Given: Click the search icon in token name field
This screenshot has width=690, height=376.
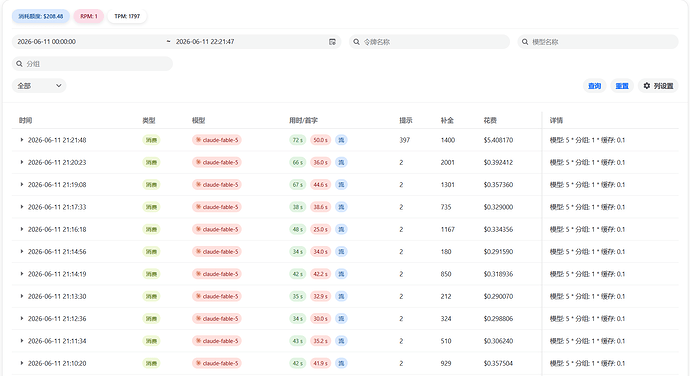Looking at the screenshot, I should pyautogui.click(x=356, y=42).
